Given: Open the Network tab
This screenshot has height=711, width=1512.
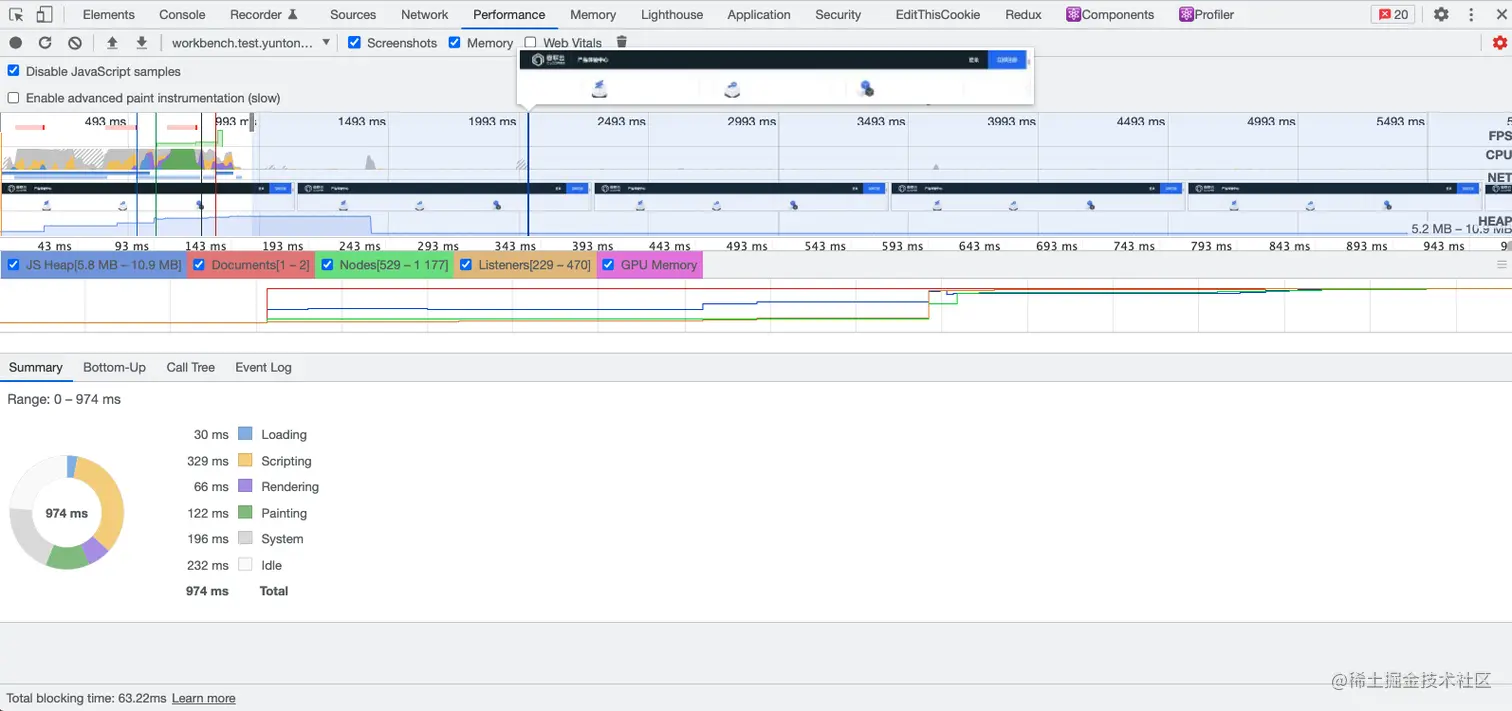Looking at the screenshot, I should 425,15.
